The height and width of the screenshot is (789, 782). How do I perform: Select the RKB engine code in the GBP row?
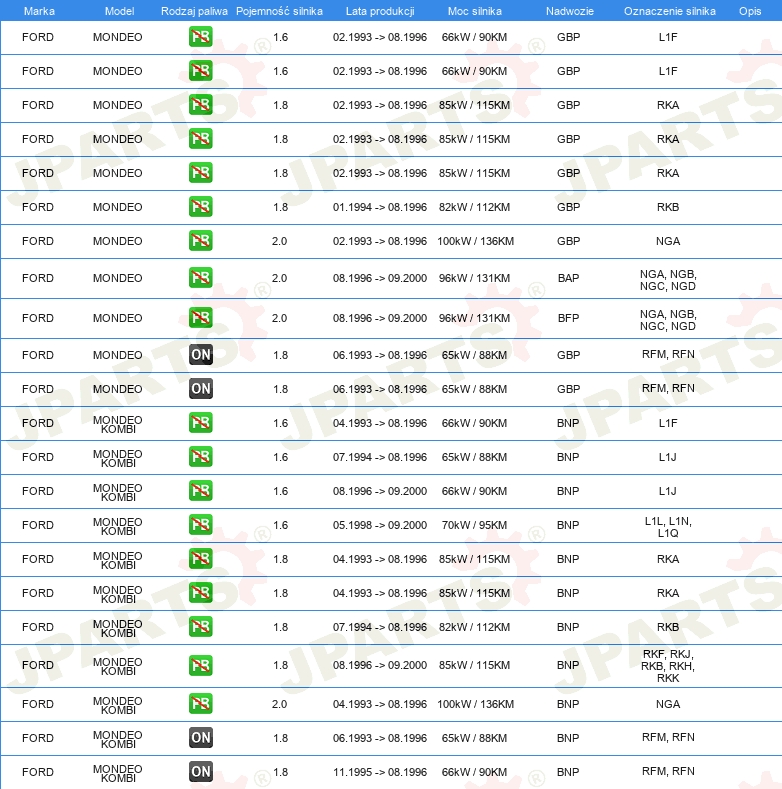point(668,207)
